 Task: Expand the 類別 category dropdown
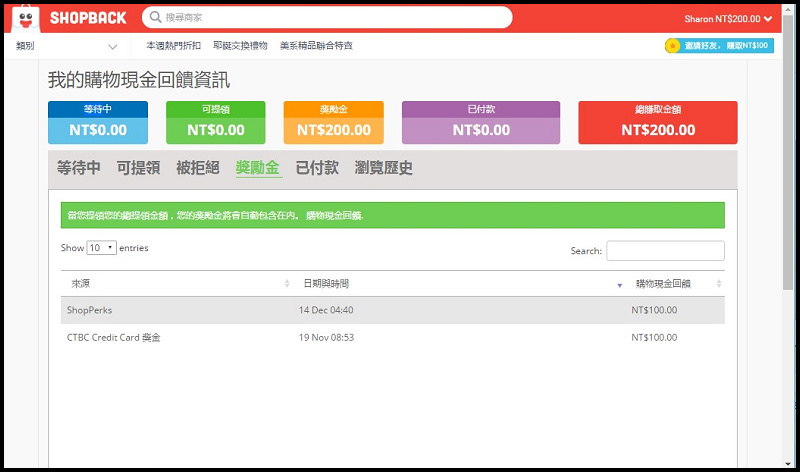pyautogui.click(x=66, y=46)
